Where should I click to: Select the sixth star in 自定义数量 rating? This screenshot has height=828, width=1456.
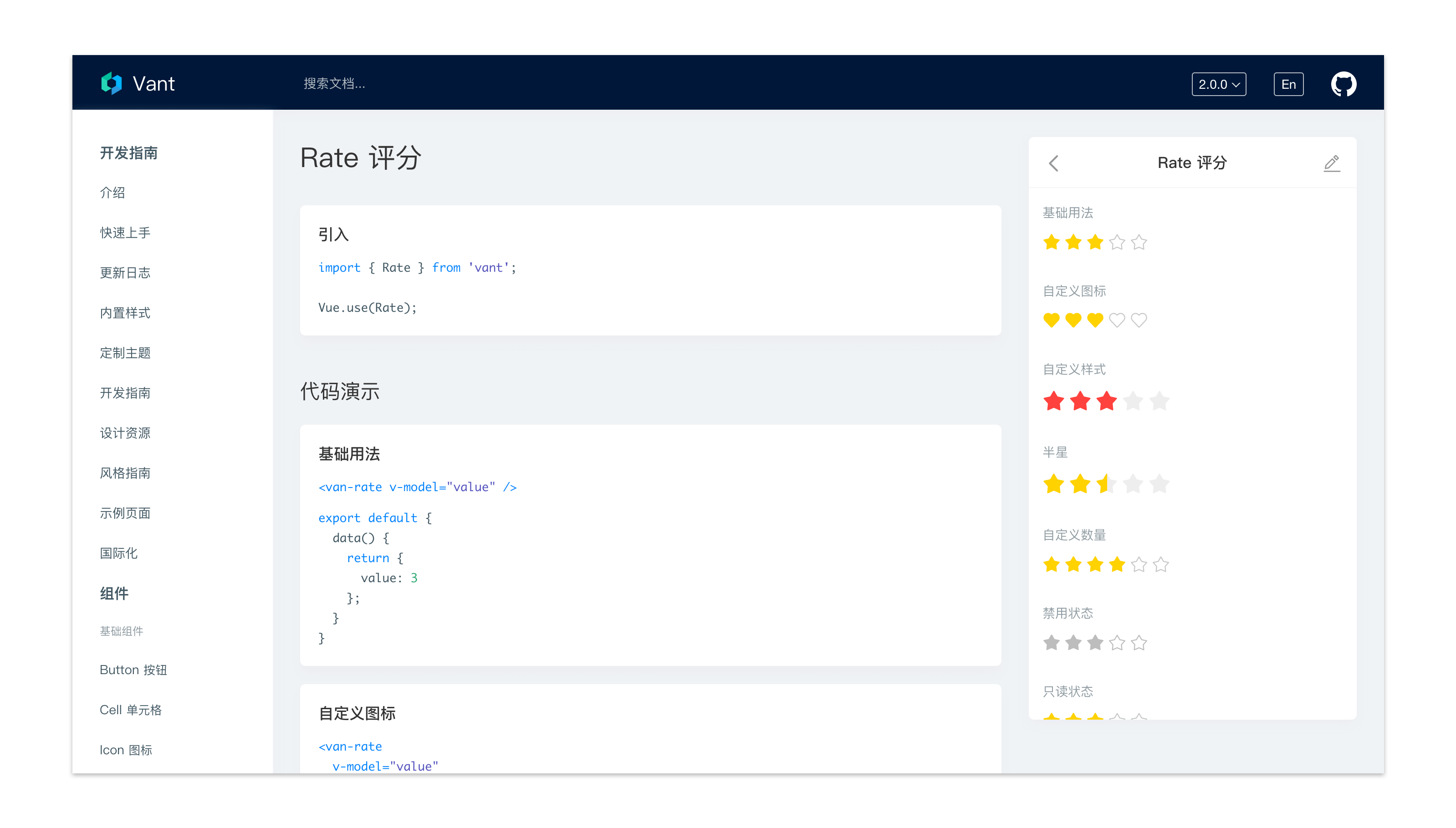[1161, 565]
